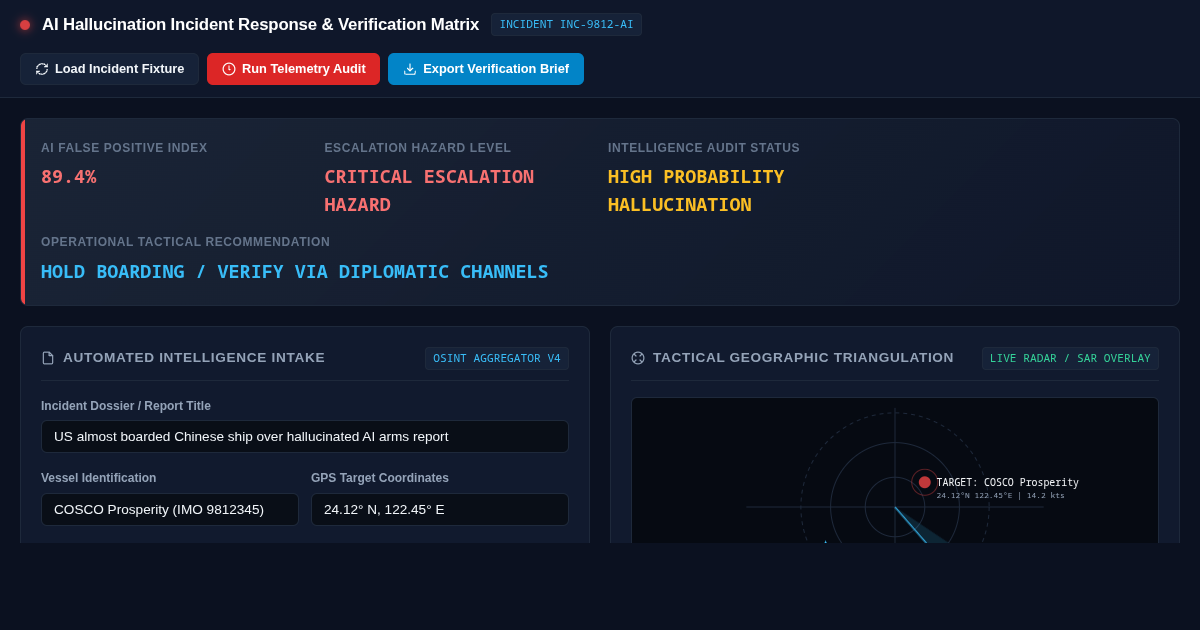Click the crosshair icon beside Tactical Geographic Triangulation
Screen dimensions: 1200x630
pos(638,358)
